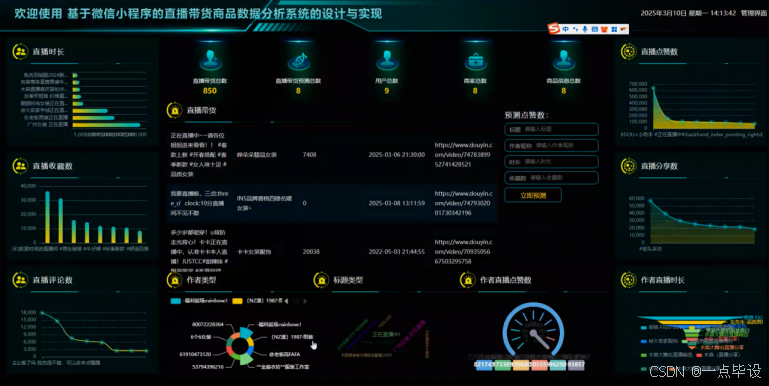Viewport: 769px width, 386px height.
Task: Click the peak point of 直播点赞数 chart
Action: (653, 88)
